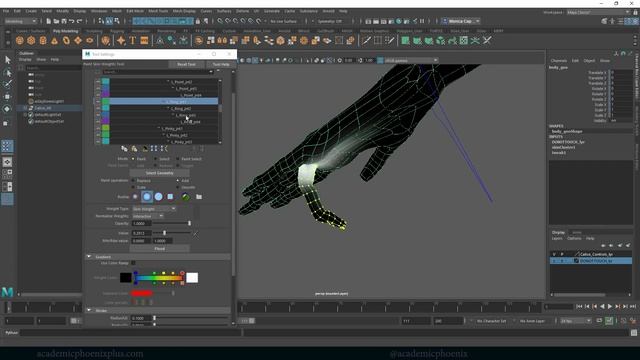Click the undo icon in status line
The image size is (640, 360).
(72, 21)
